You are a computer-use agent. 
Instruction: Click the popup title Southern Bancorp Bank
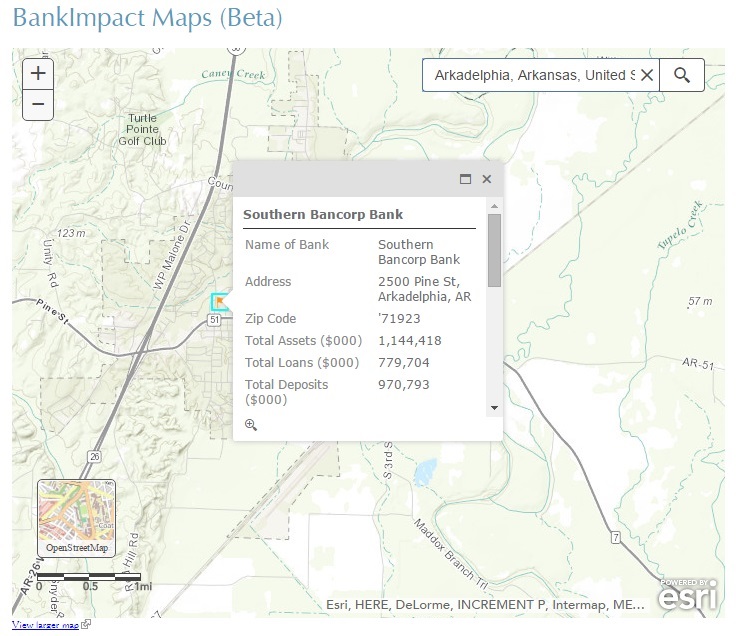(x=323, y=215)
